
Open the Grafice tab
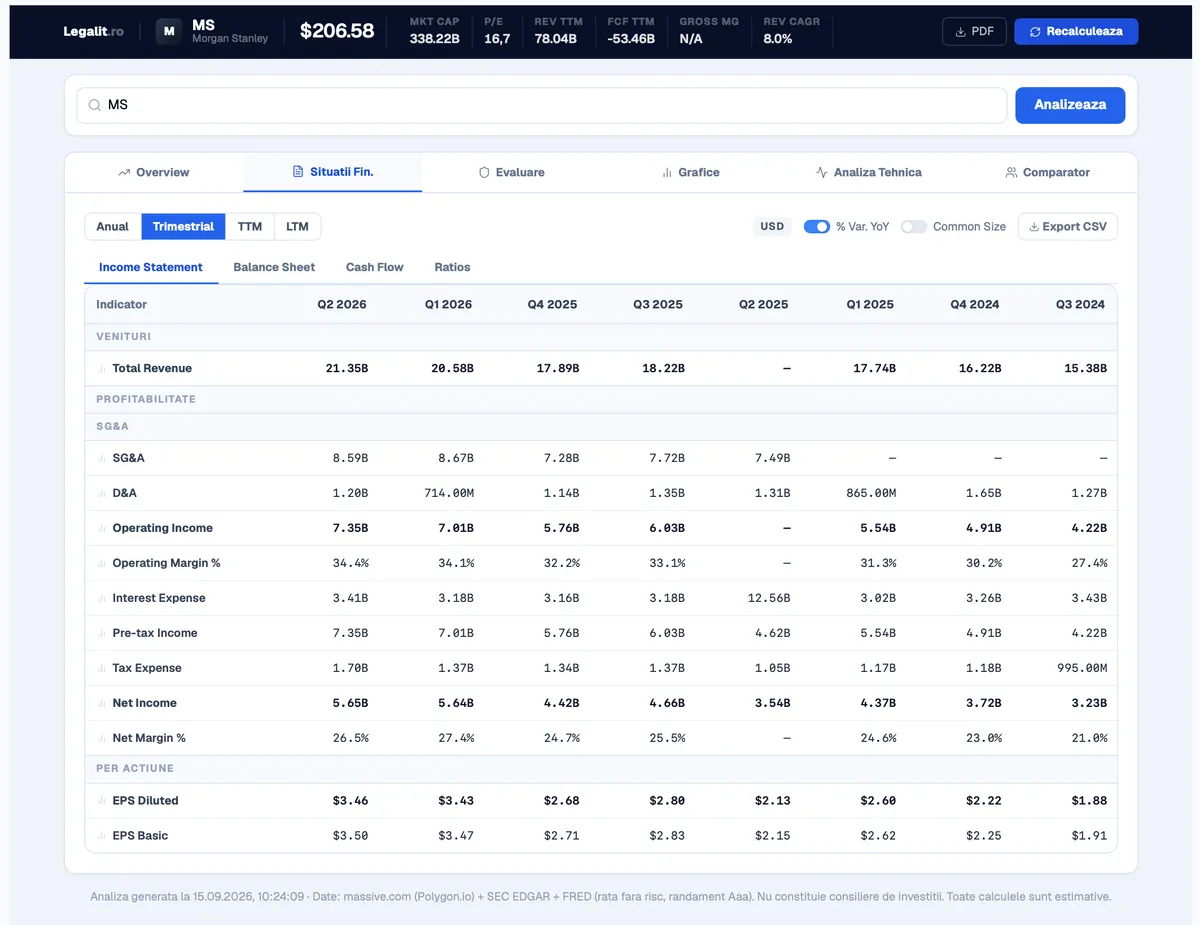coord(691,172)
